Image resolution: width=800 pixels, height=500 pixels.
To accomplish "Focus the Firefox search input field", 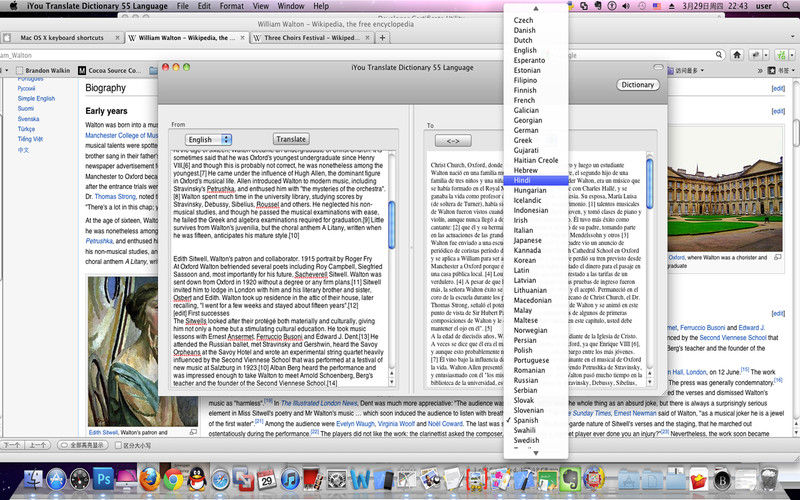I will [640, 55].
